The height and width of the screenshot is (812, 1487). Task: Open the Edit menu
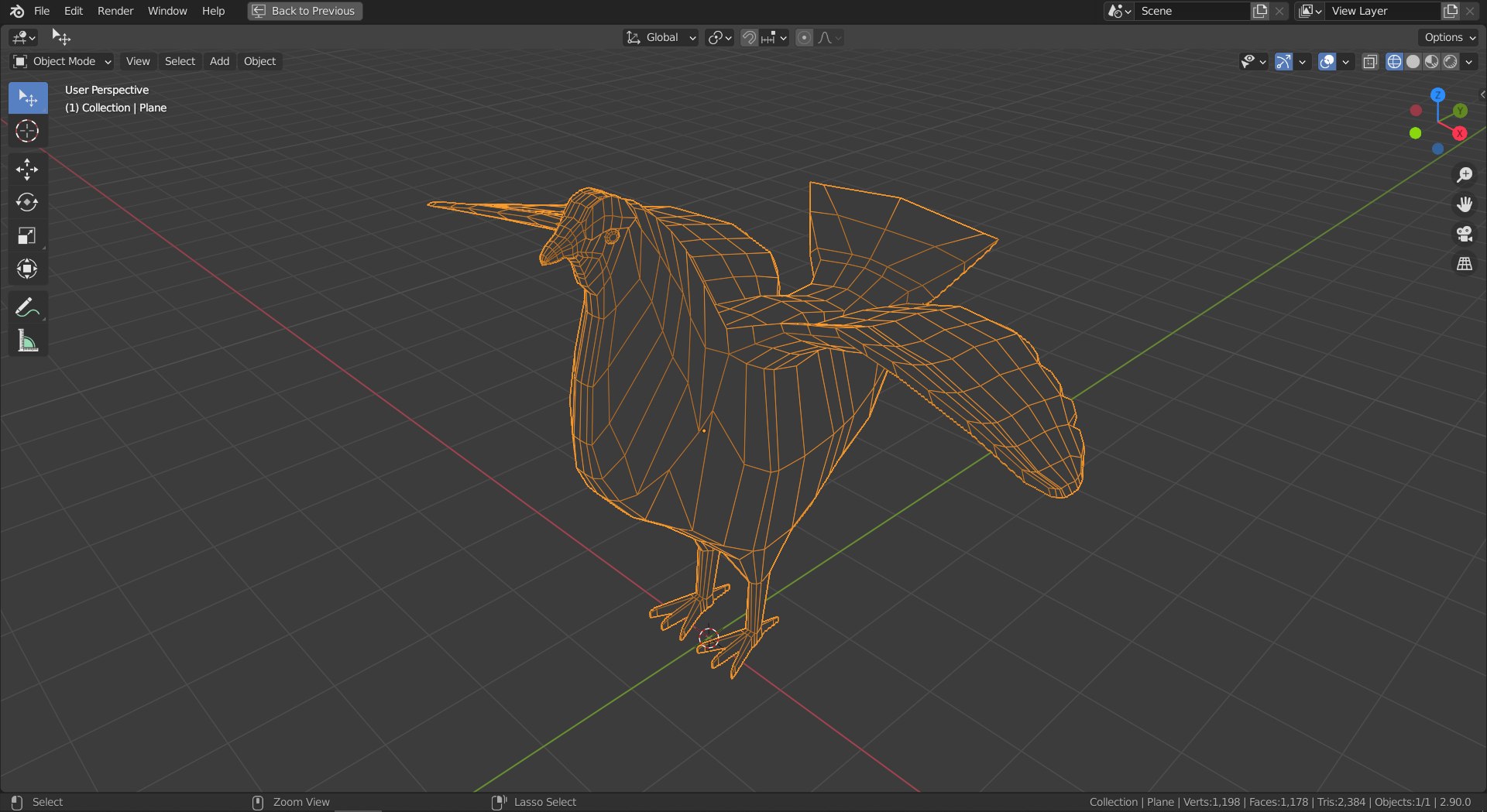point(74,11)
